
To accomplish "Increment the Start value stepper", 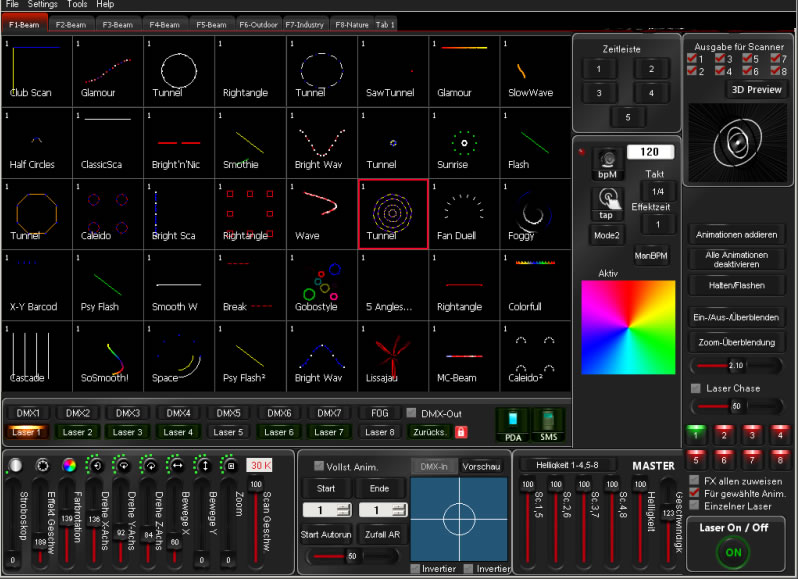I will pyautogui.click(x=344, y=507).
